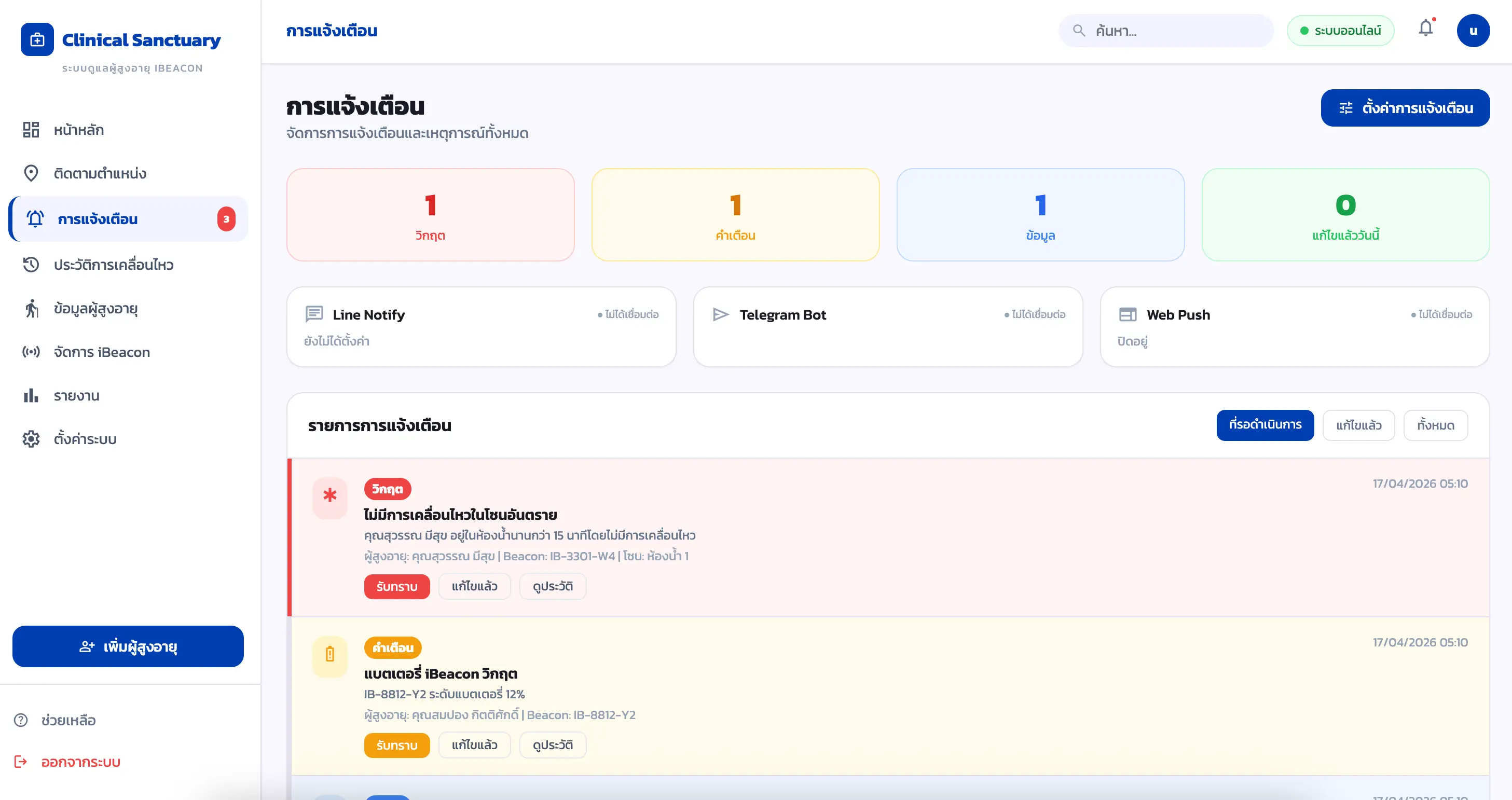Click the ออกจากระบบ link
This screenshot has width=1512, height=800.
(x=80, y=762)
